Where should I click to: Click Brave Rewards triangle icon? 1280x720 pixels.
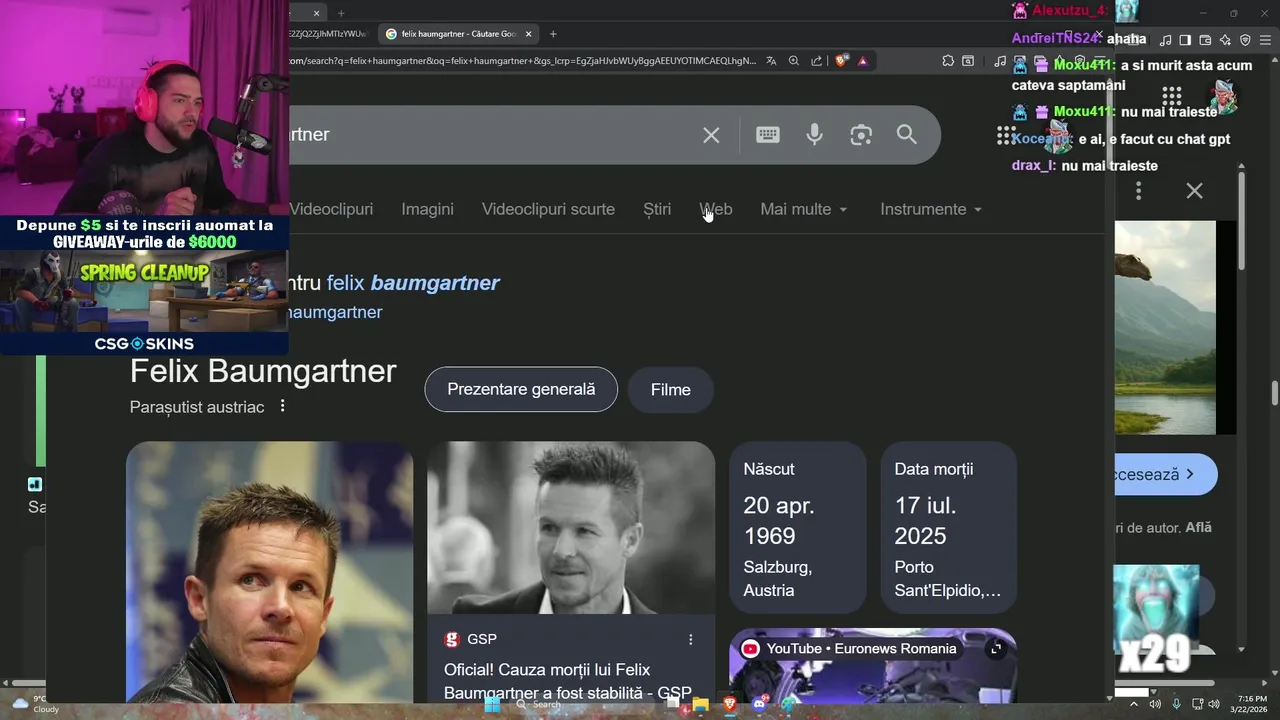[x=862, y=61]
